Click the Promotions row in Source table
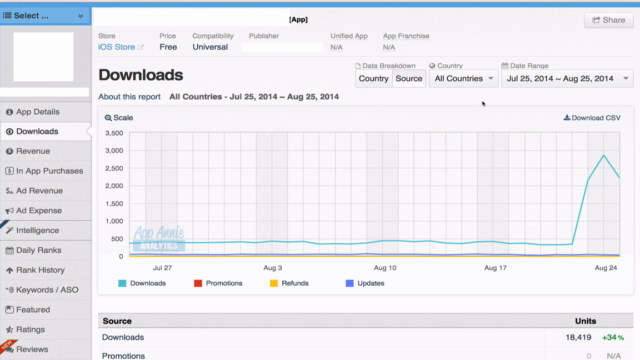 (366, 355)
